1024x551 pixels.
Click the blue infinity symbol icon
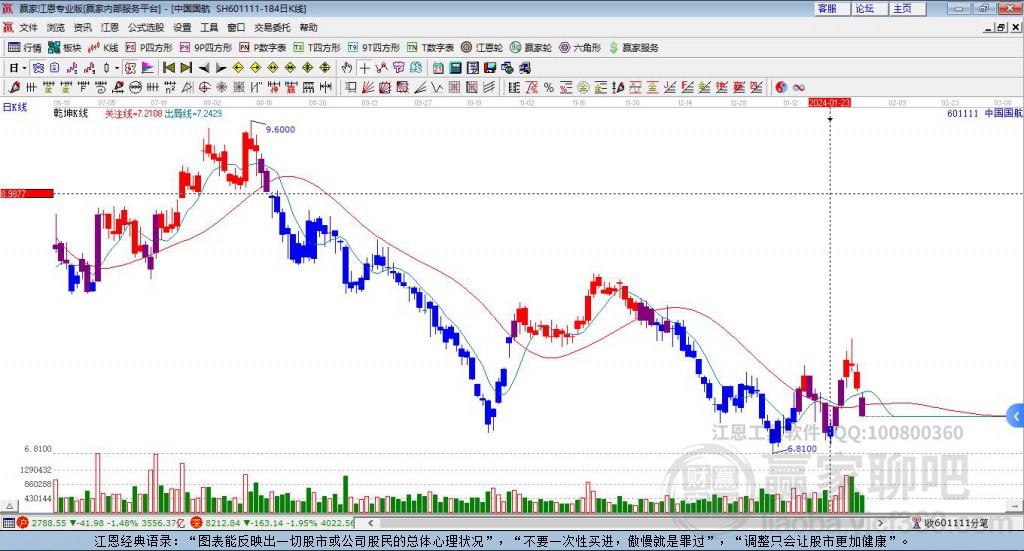pyautogui.click(x=799, y=87)
